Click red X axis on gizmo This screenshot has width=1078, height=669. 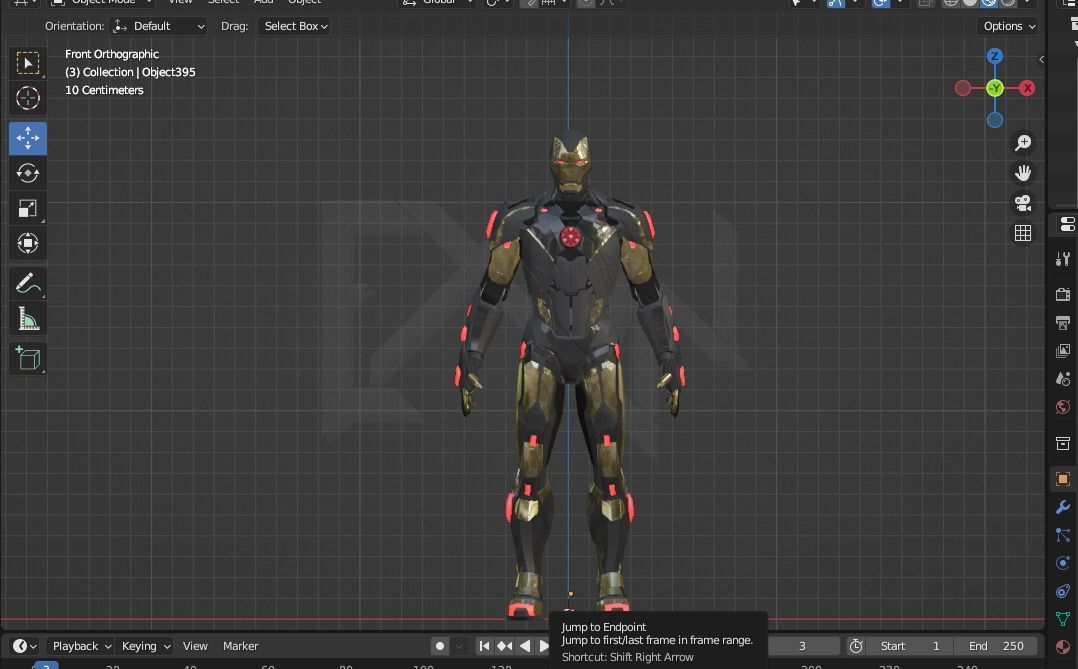(x=1027, y=88)
